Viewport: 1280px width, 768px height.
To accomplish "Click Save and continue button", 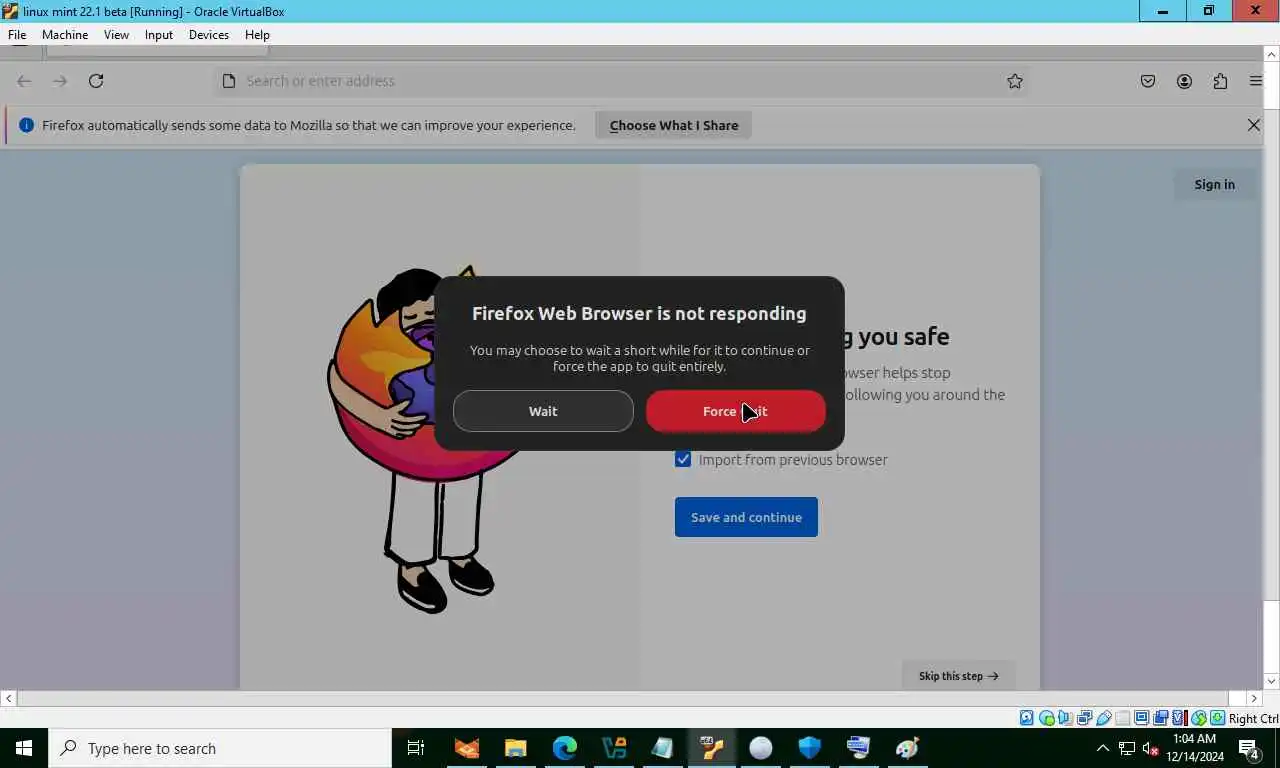I will click(746, 517).
